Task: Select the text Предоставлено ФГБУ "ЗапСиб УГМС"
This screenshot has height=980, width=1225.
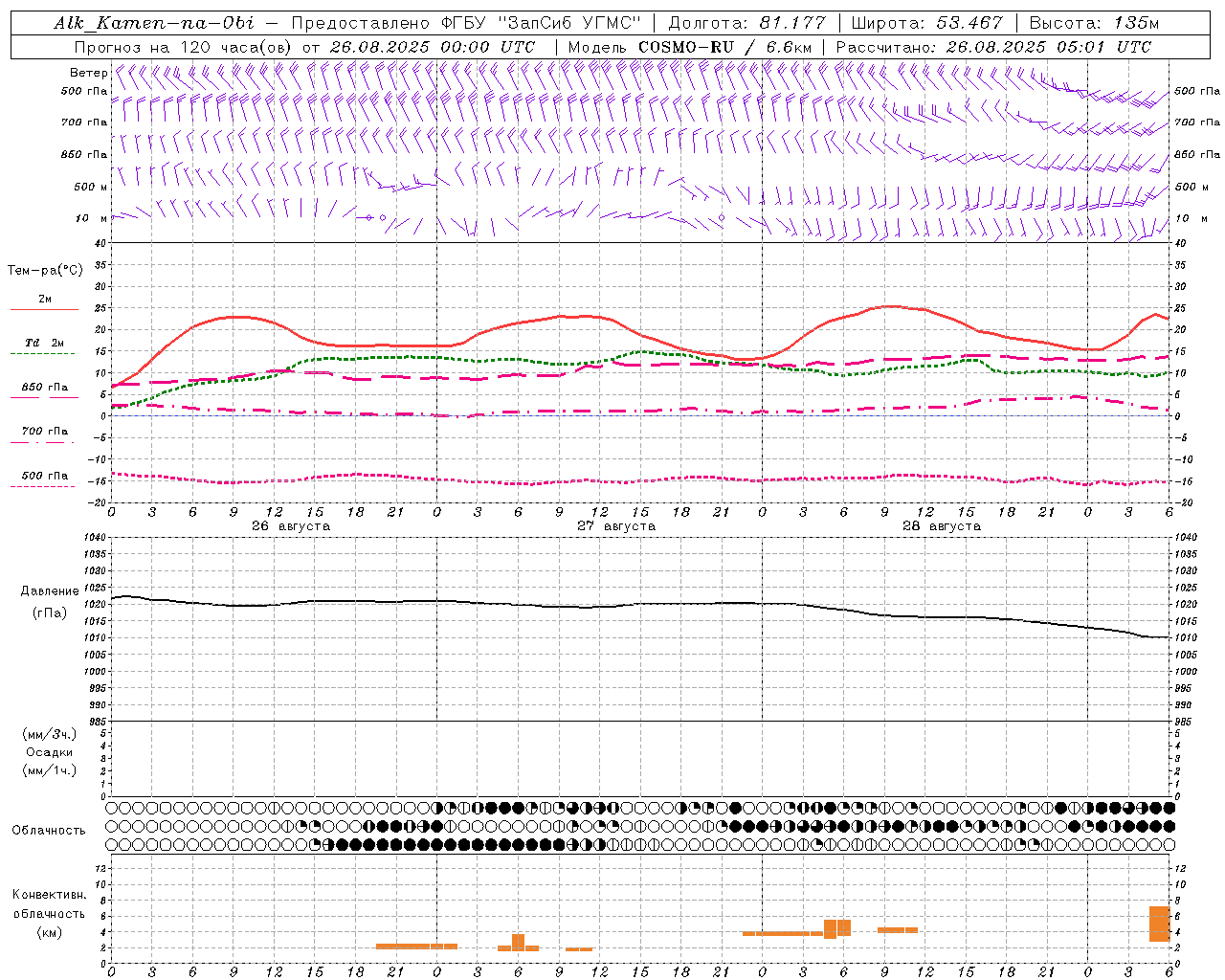Action: pyautogui.click(x=466, y=23)
